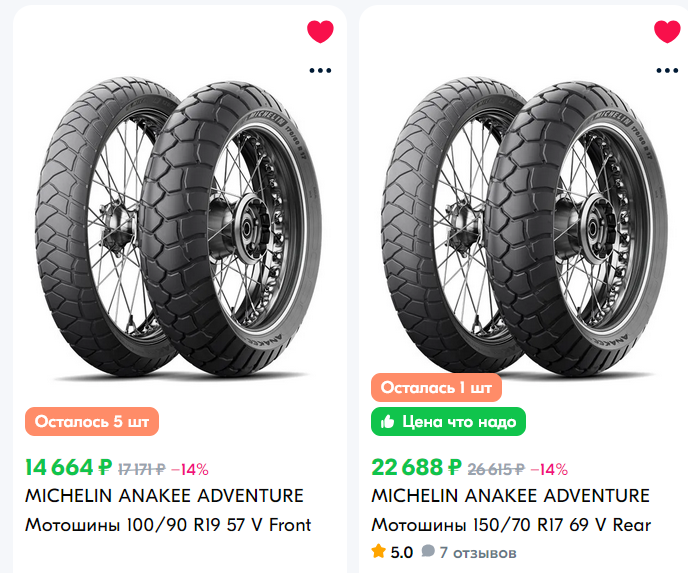Viewport: 688px width, 573px height.
Task: Open three-dots menu on left product card
Action: pyautogui.click(x=320, y=70)
